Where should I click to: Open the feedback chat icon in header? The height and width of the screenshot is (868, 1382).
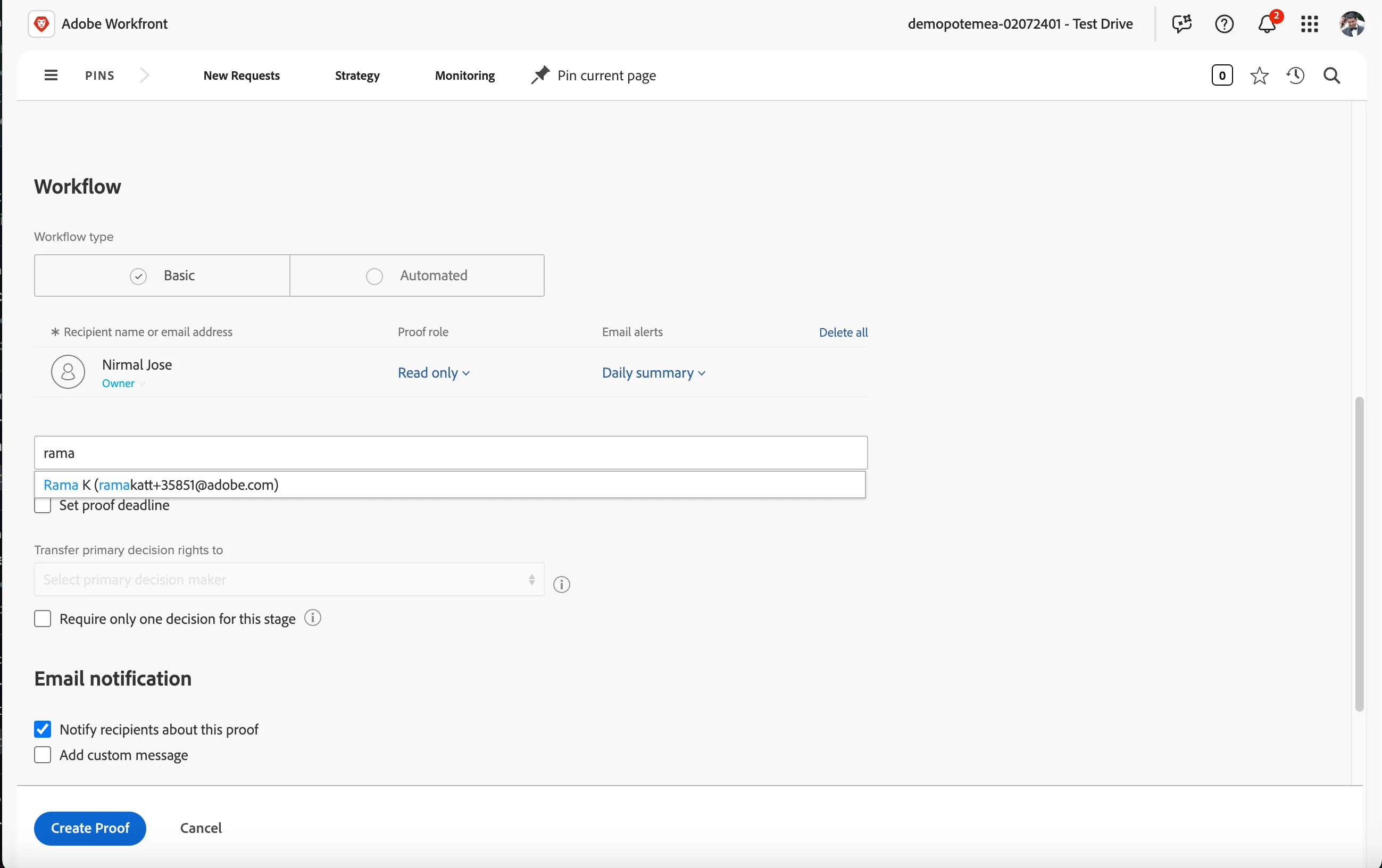[x=1181, y=24]
